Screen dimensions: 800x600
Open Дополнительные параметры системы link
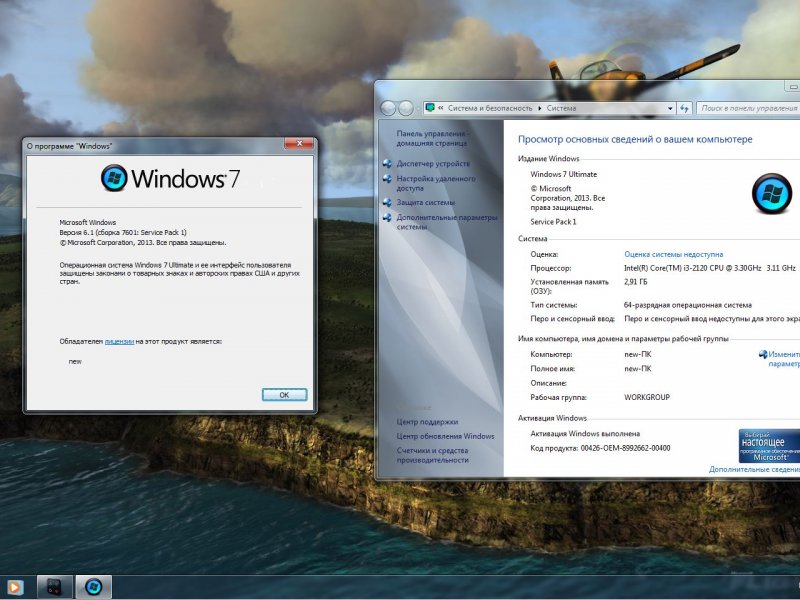[446, 222]
